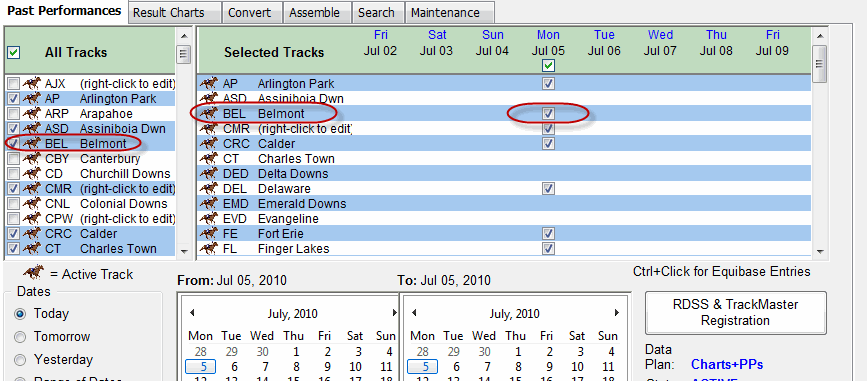Uncheck Arlington Park's Jul 05 checkbox
The height and width of the screenshot is (381, 867).
click(x=548, y=84)
